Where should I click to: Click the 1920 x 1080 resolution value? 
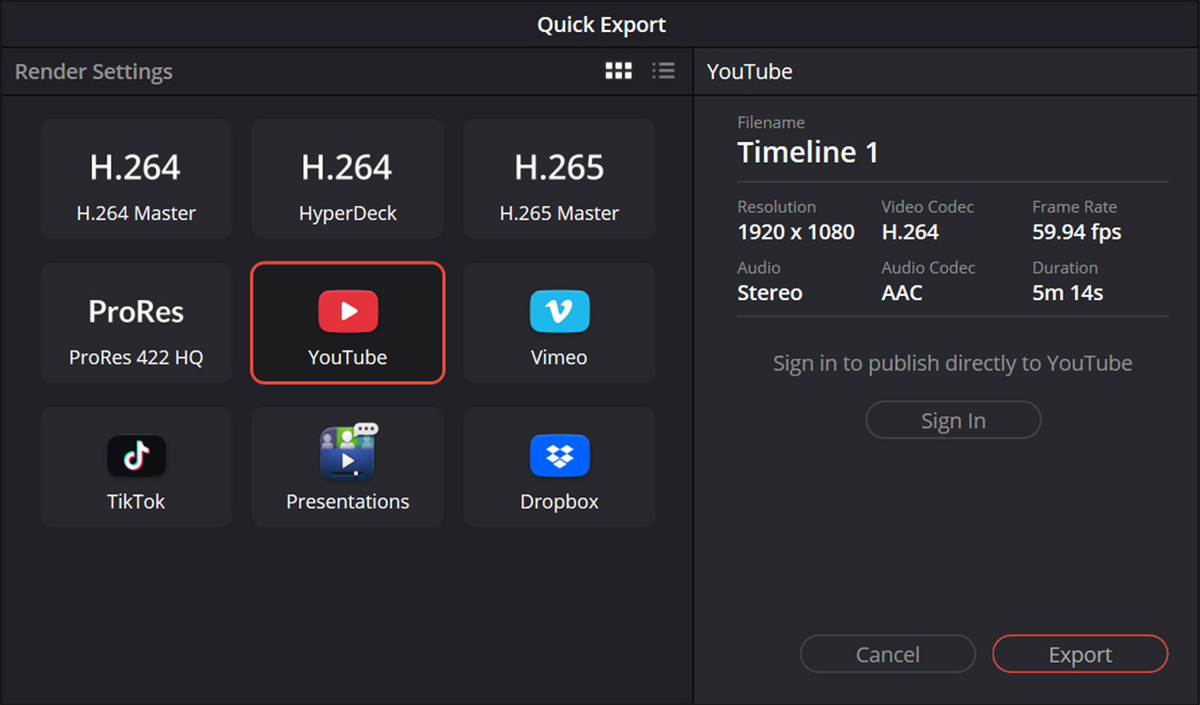pos(796,232)
